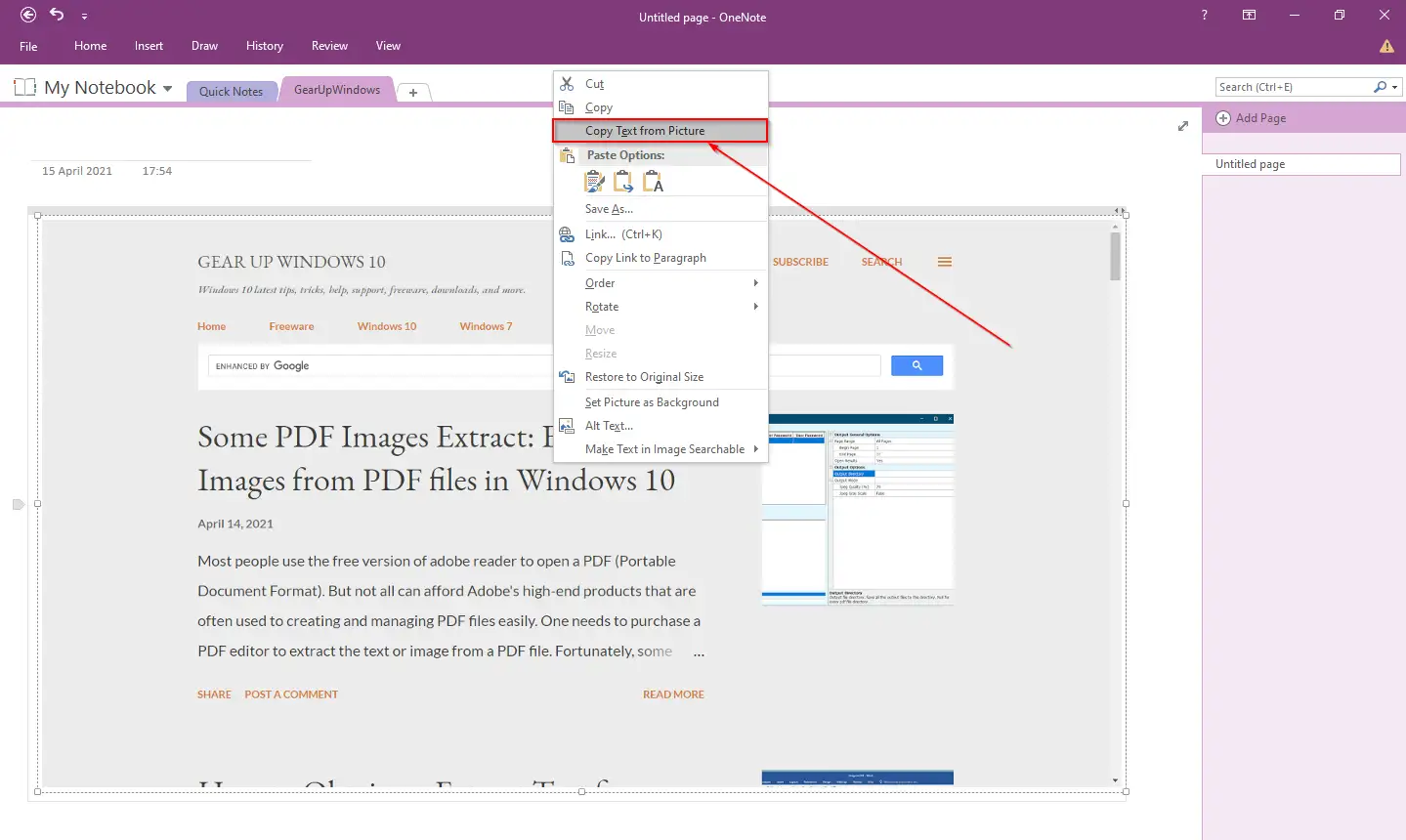Expand page to full view arrow icon
This screenshot has height=840, width=1406.
1183,126
